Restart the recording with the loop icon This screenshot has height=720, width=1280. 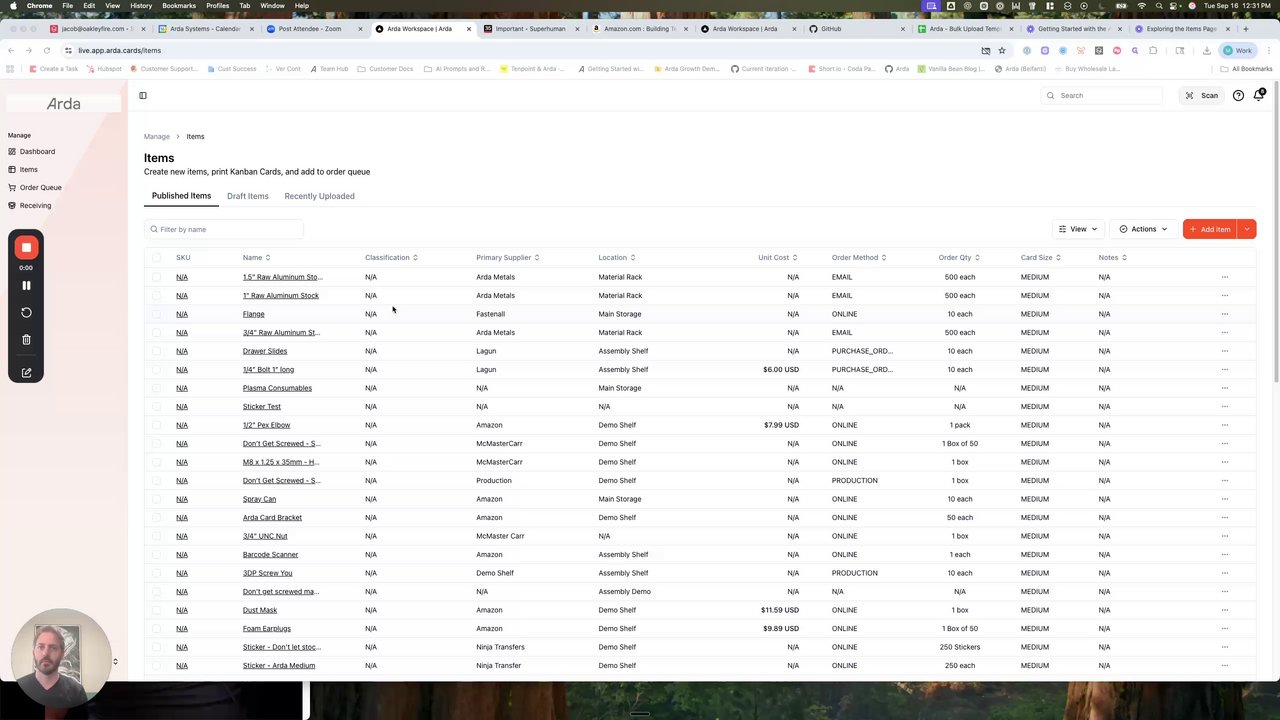26,313
